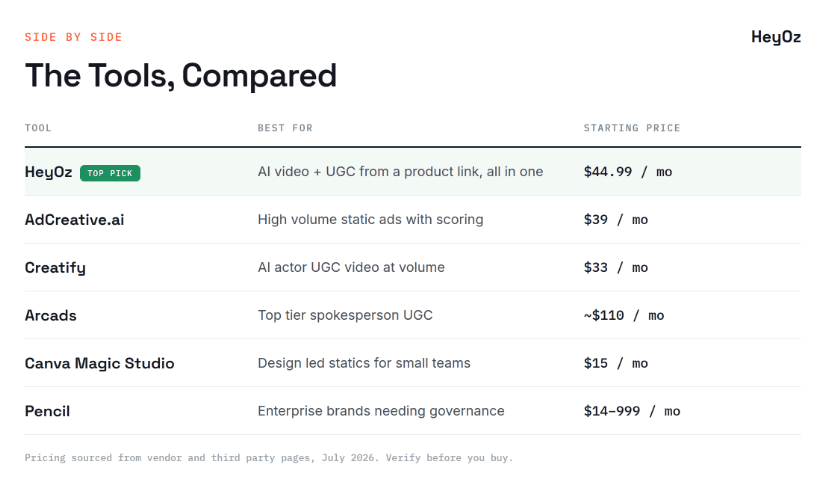Click the Pencil tool name
The height and width of the screenshot is (478, 813).
pos(47,411)
